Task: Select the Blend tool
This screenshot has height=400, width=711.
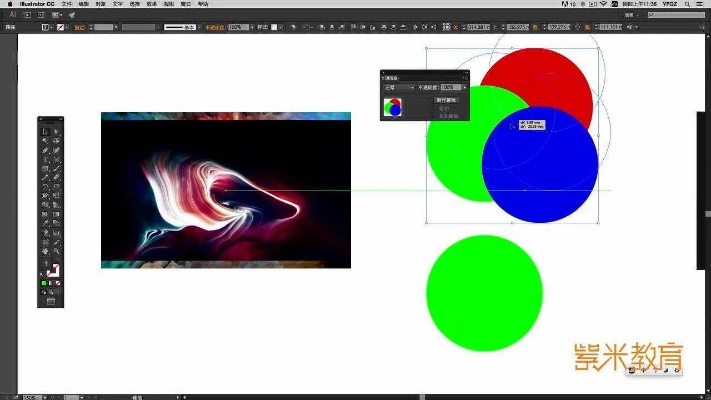Action: (57, 223)
